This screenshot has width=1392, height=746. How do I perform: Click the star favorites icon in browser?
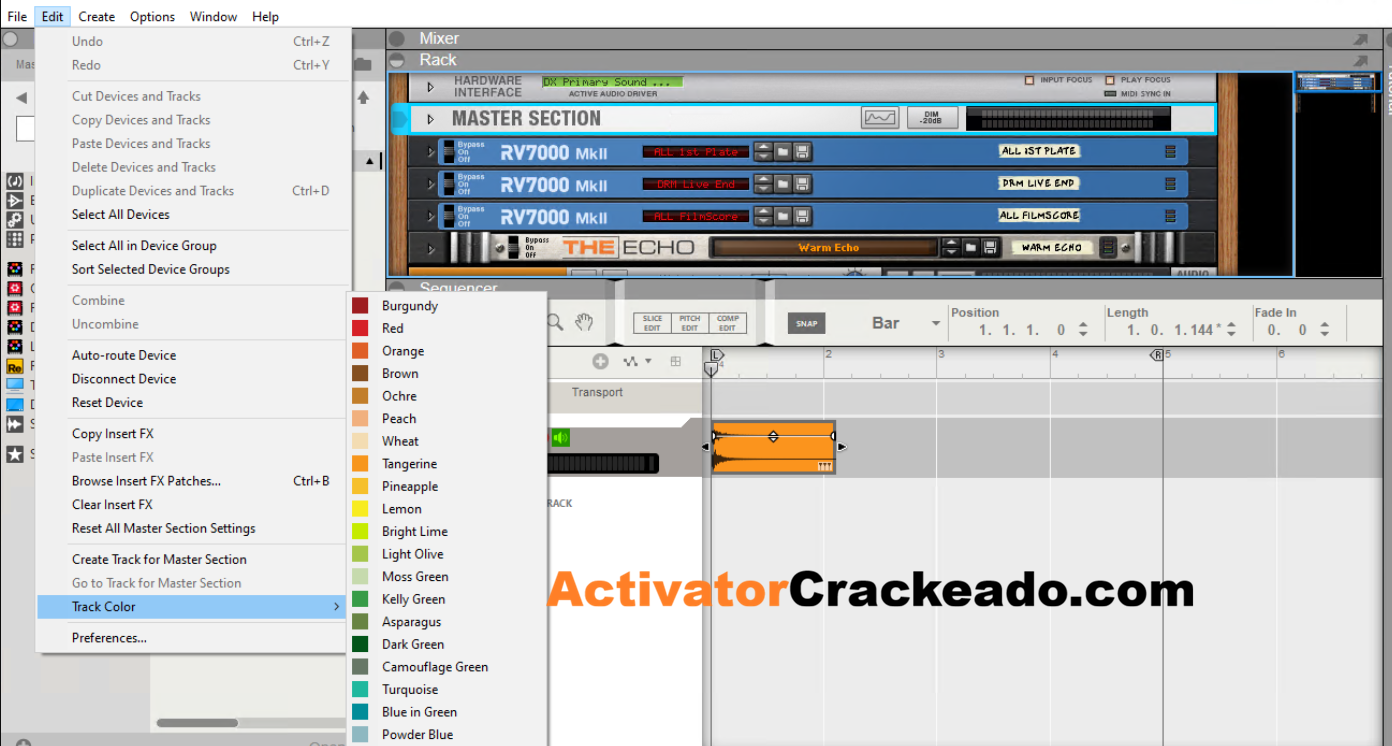pos(15,454)
